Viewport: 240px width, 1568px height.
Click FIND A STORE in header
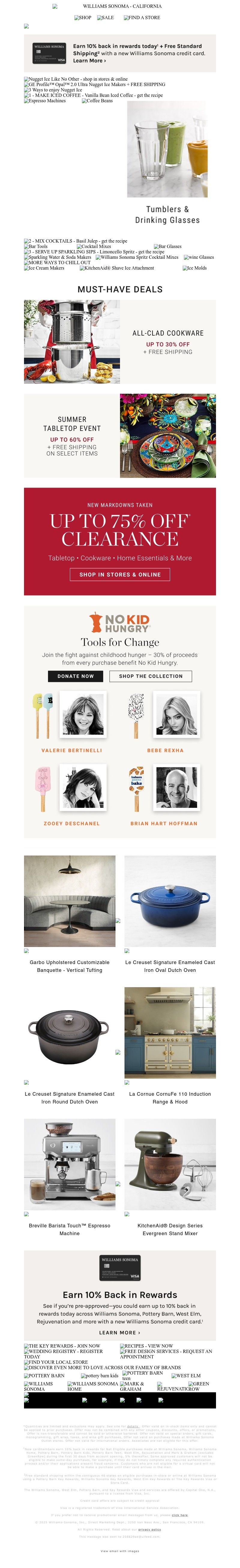(x=142, y=18)
